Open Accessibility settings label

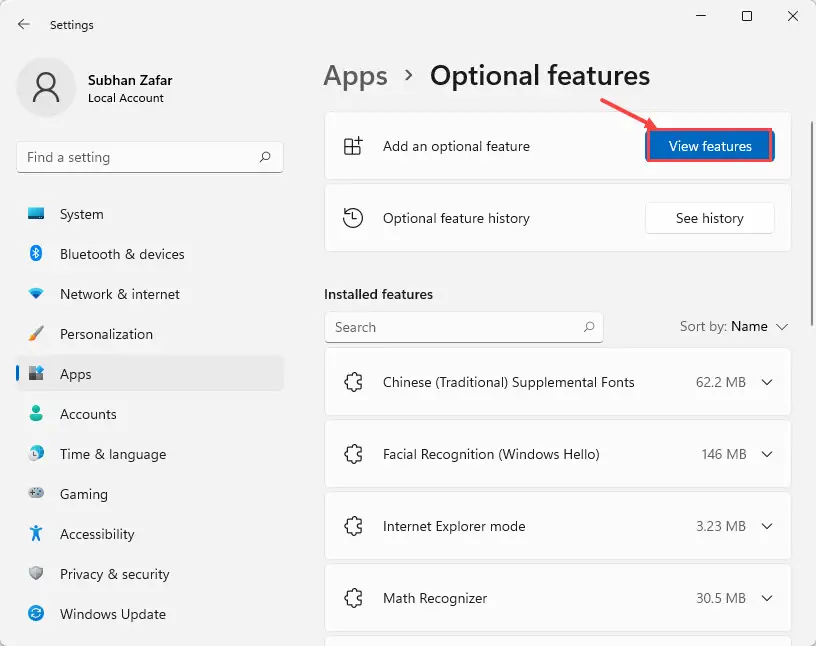[x=97, y=534]
